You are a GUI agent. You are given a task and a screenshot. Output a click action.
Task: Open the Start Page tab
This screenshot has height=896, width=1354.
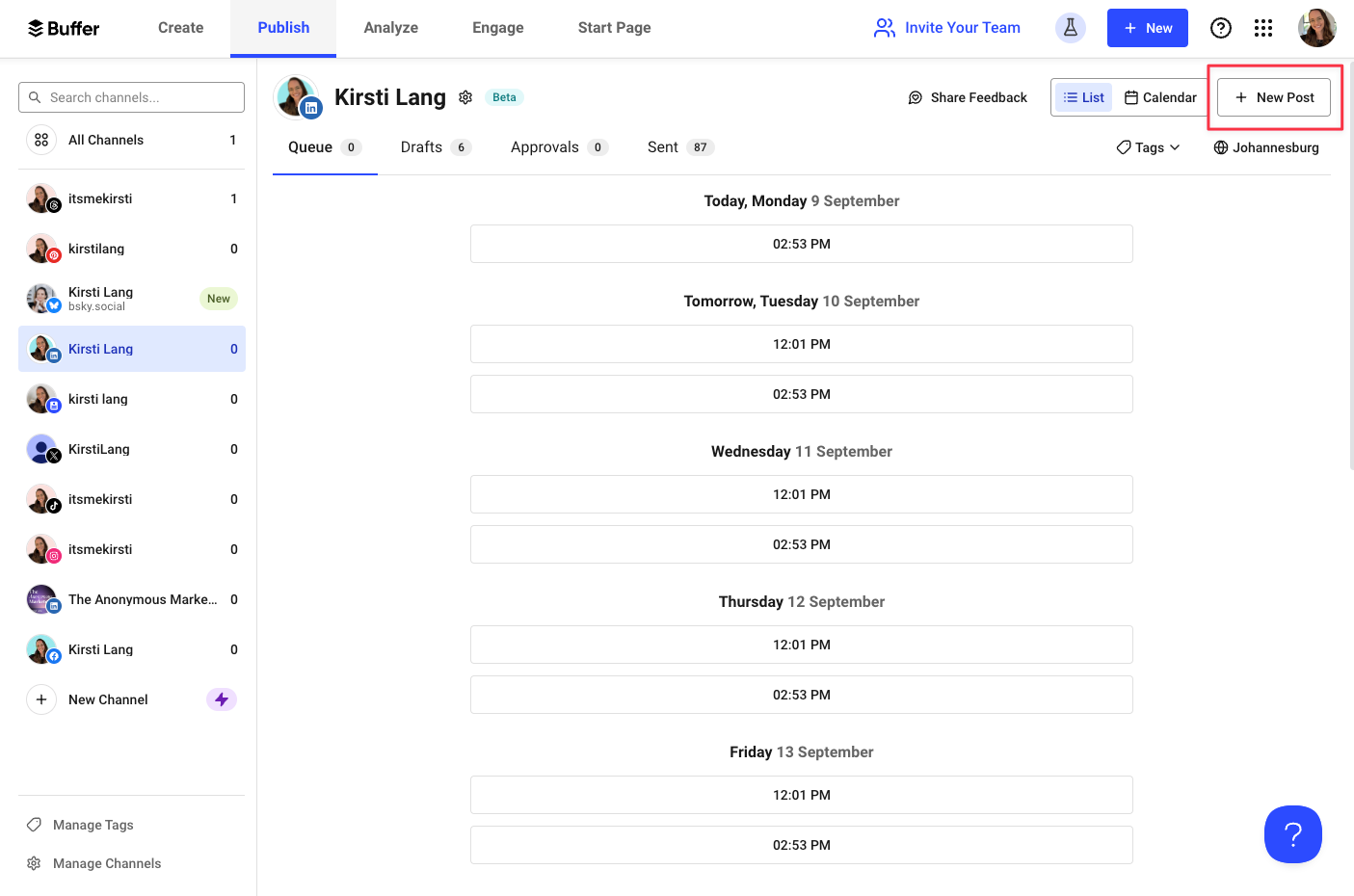point(615,28)
